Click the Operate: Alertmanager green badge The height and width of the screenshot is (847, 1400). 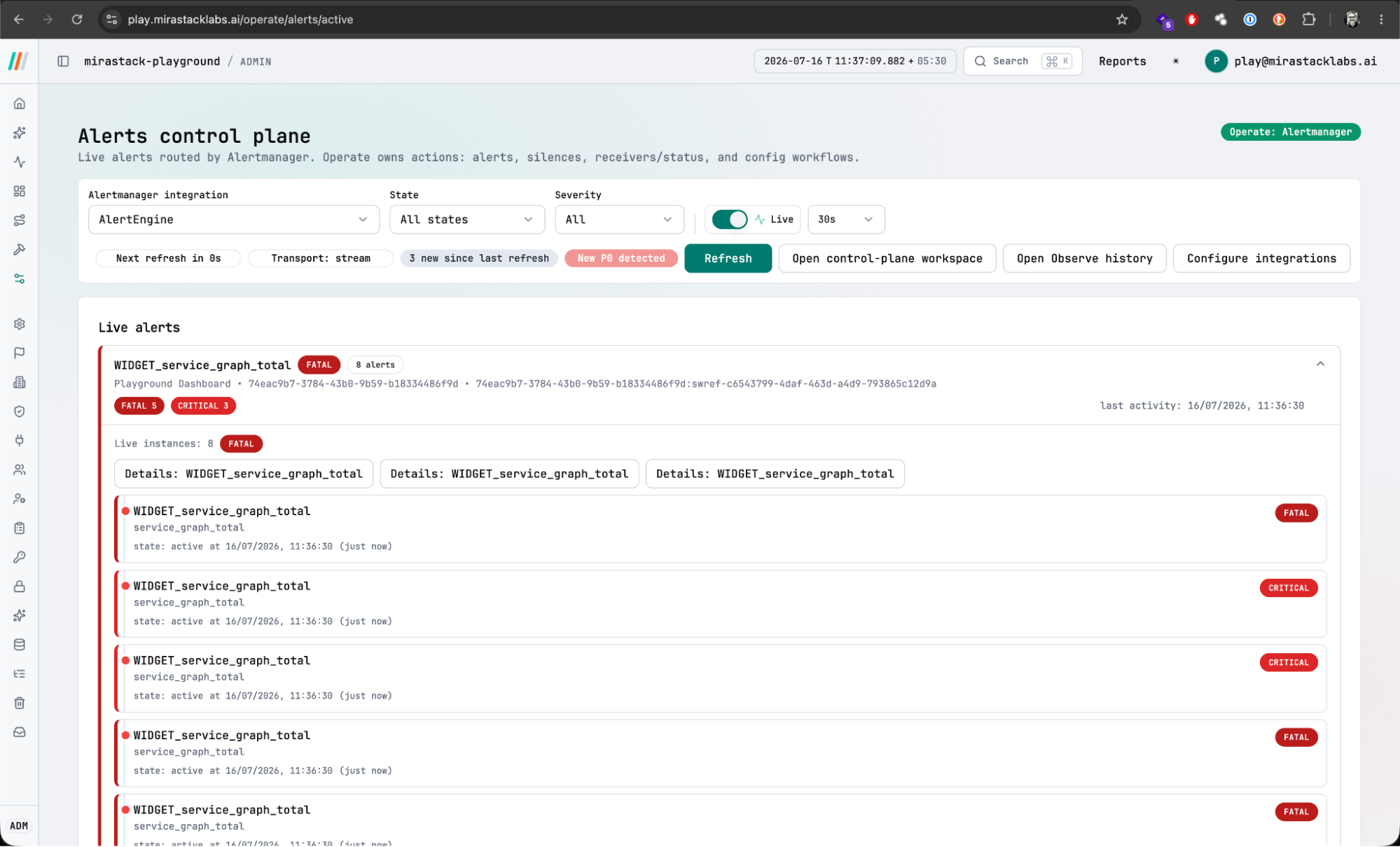click(1290, 132)
